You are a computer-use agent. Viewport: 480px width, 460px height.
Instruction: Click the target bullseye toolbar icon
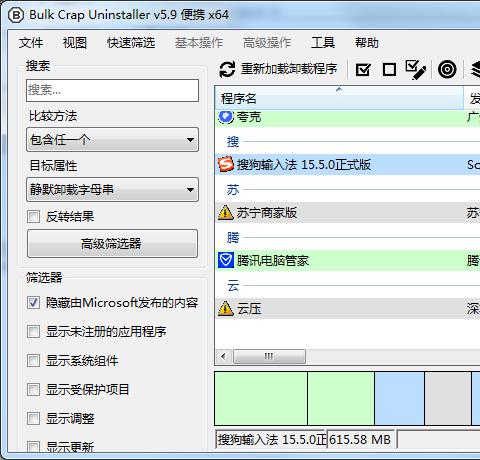(x=447, y=70)
